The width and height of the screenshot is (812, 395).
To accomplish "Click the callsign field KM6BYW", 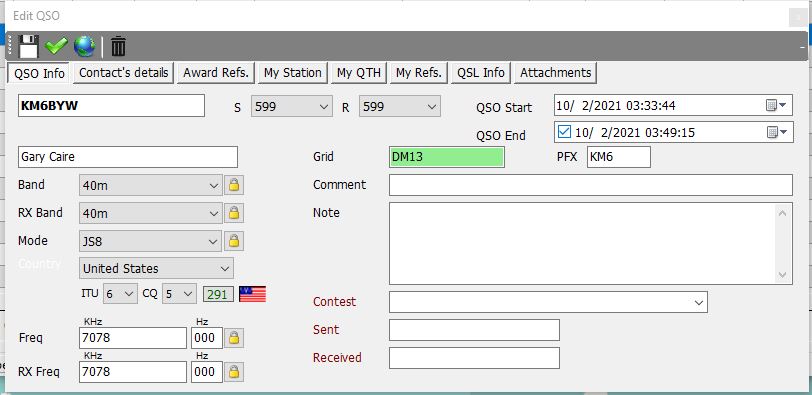I will (111, 106).
